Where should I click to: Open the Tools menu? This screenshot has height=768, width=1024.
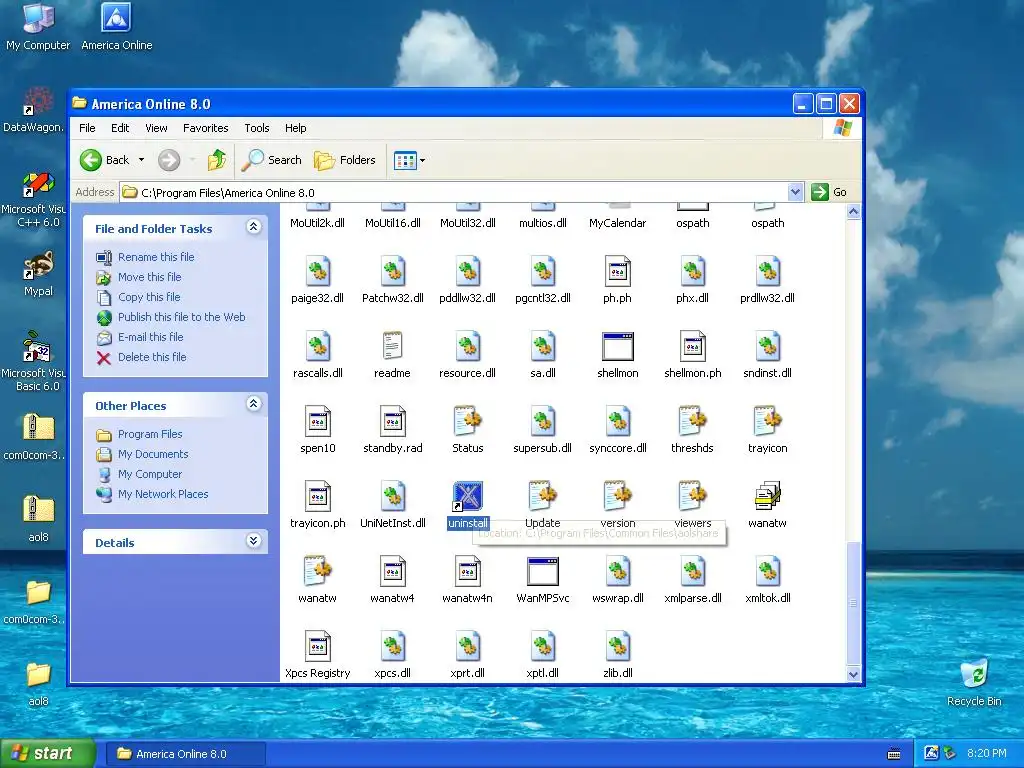257,128
